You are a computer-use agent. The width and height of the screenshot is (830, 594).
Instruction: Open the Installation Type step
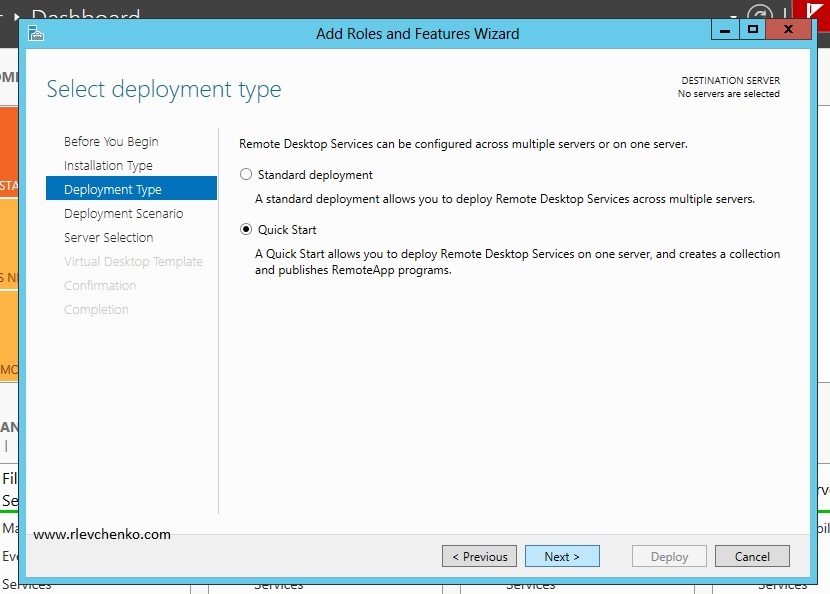click(108, 166)
